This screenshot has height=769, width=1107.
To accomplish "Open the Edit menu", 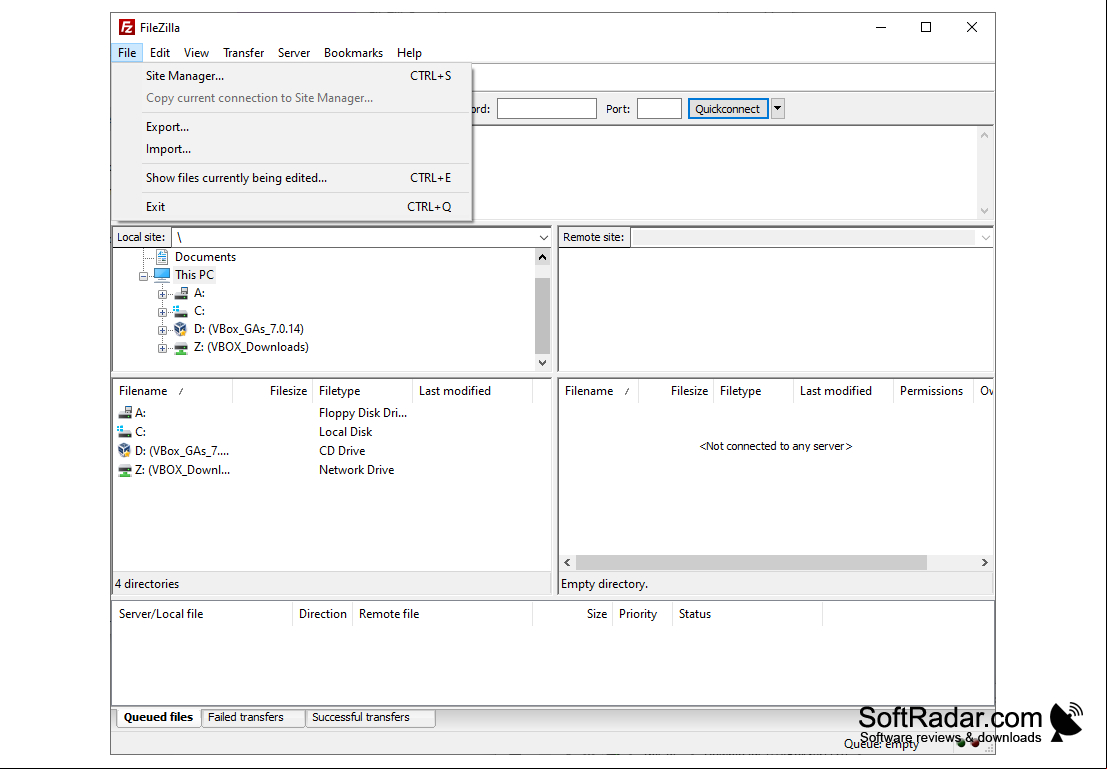I will coord(160,53).
